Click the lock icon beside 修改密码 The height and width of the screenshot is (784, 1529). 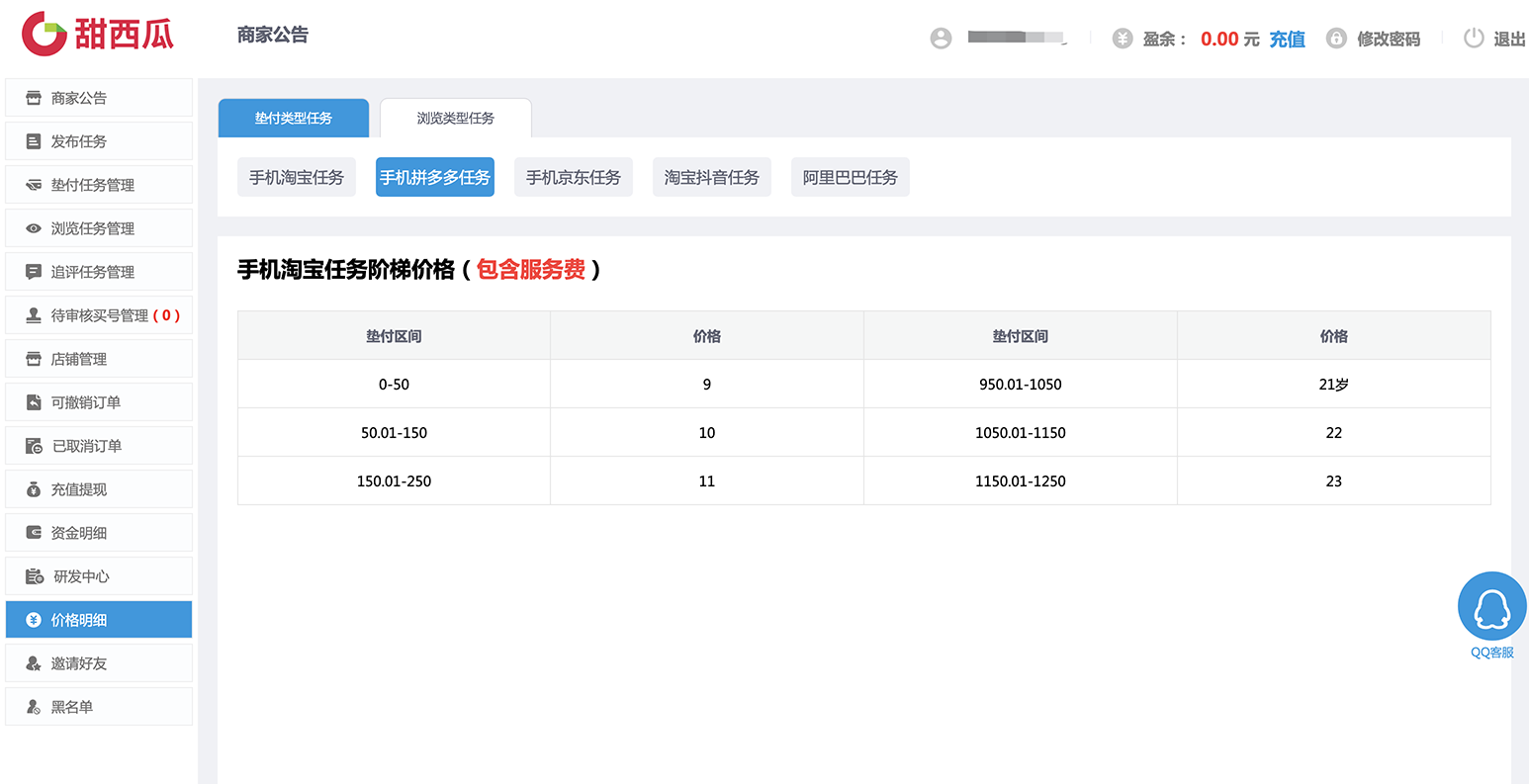tap(1336, 38)
